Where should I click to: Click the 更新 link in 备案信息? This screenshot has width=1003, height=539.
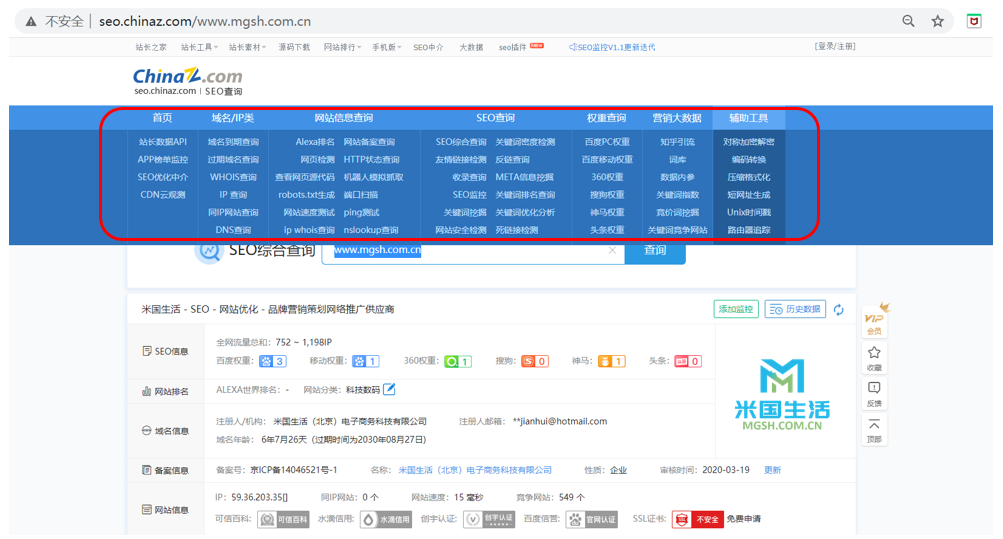[x=772, y=470]
